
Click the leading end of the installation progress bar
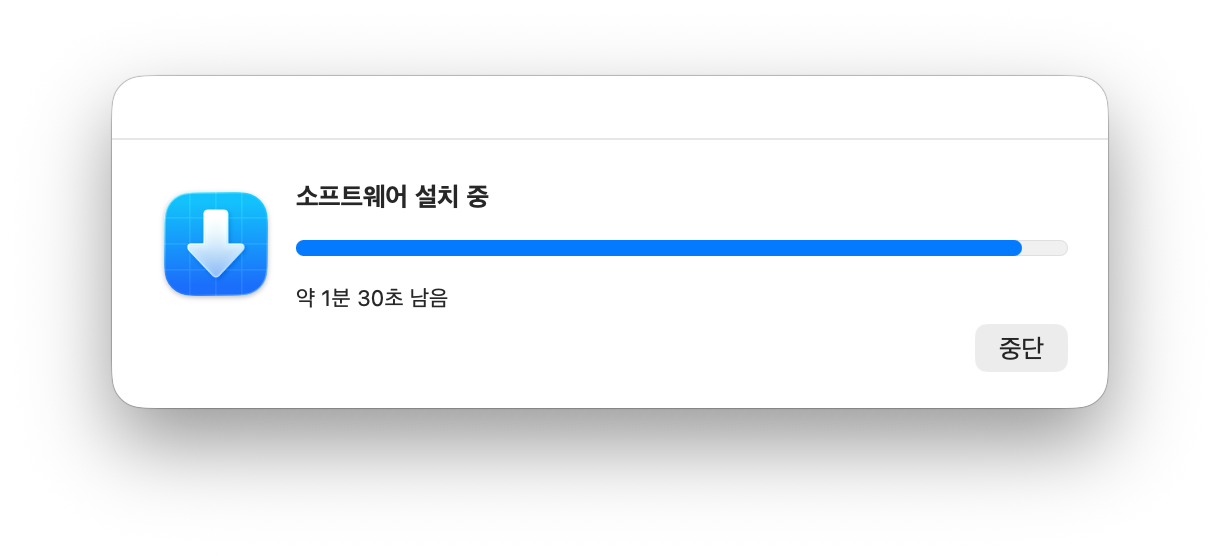(x=304, y=248)
